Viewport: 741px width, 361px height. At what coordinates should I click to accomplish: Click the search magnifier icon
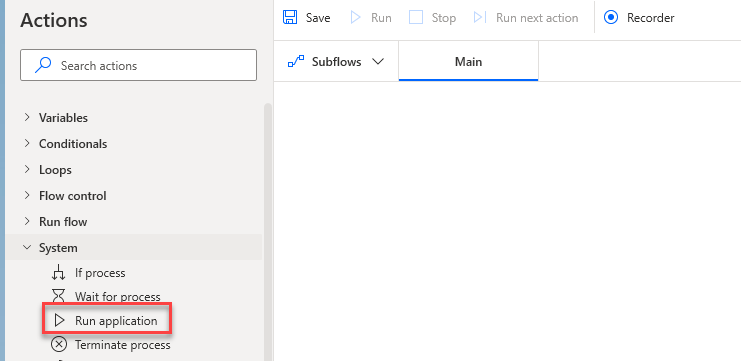coord(43,65)
